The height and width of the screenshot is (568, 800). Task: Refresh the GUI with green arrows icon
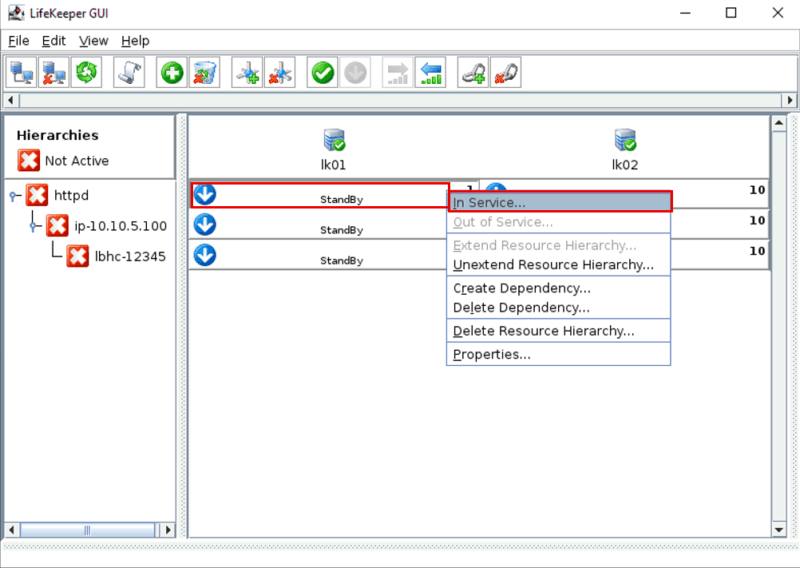pos(87,72)
